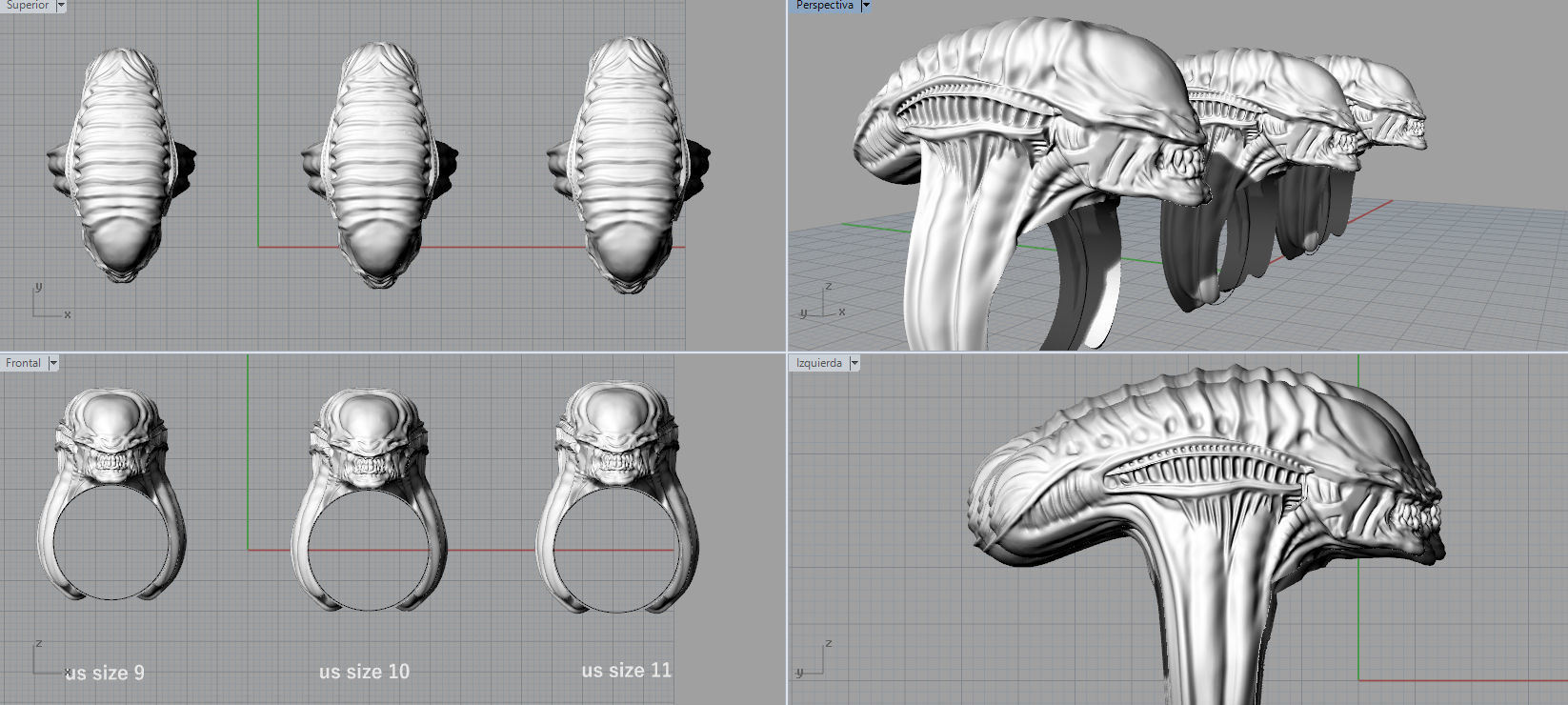Open the Superior viewport dropdown arrow
The height and width of the screenshot is (705, 1568).
click(61, 6)
